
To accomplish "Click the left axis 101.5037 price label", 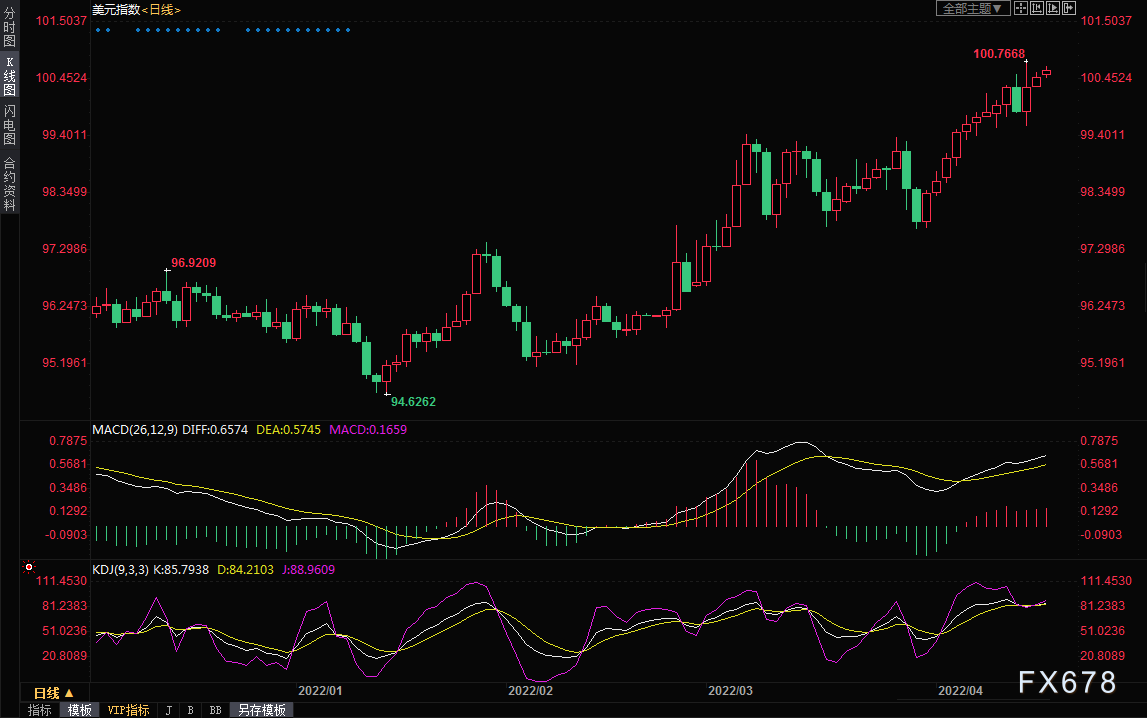I will pyautogui.click(x=61, y=20).
